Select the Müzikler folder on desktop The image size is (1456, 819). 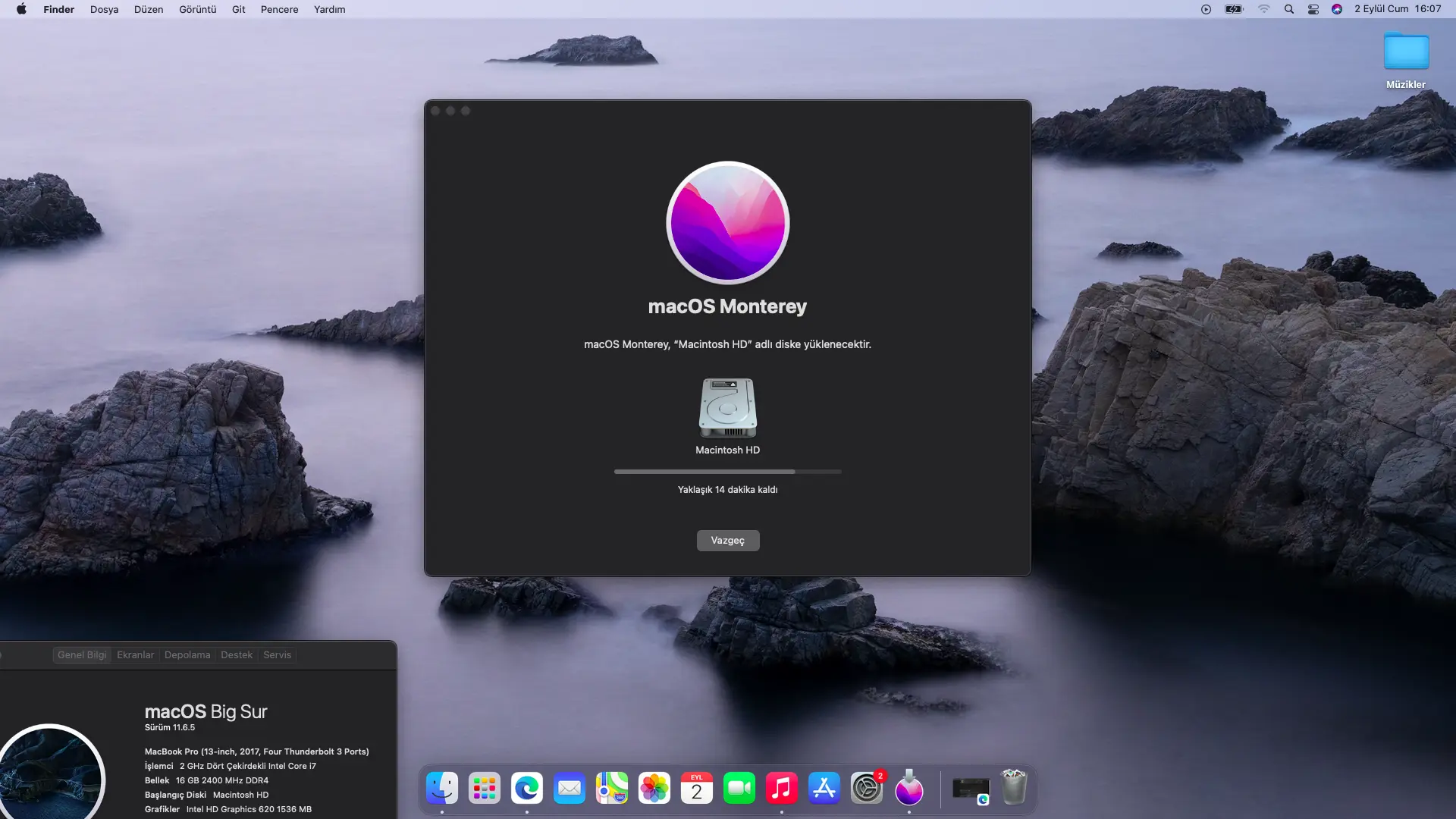click(1406, 61)
